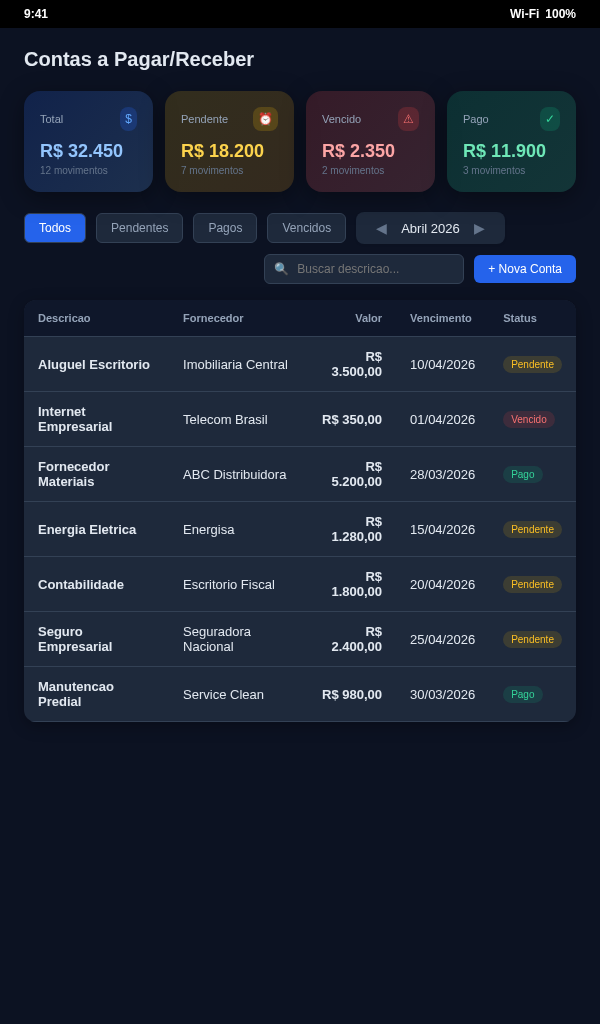Viewport: 600px width, 1024px height.
Task: Click Pago badge on Fornecedor Materiais row
Action: [x=522, y=474]
